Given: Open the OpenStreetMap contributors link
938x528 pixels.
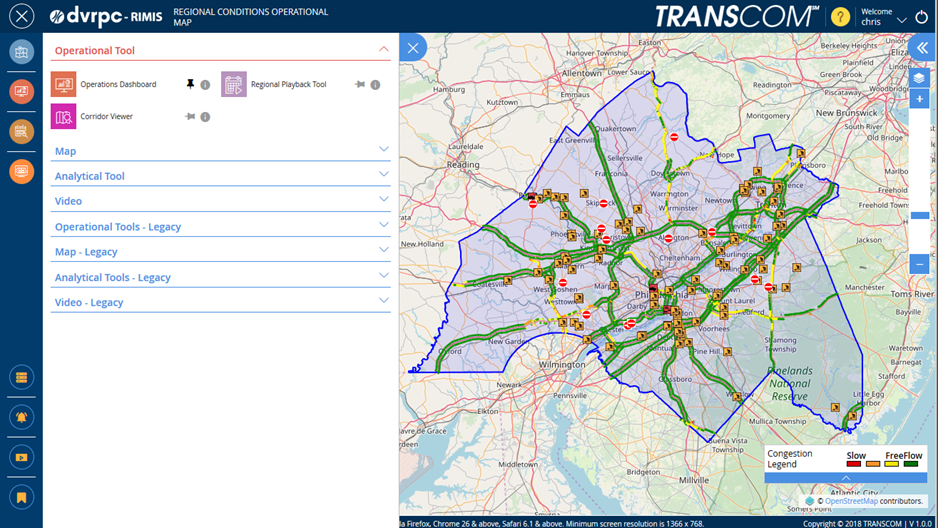Looking at the screenshot, I should (x=851, y=501).
